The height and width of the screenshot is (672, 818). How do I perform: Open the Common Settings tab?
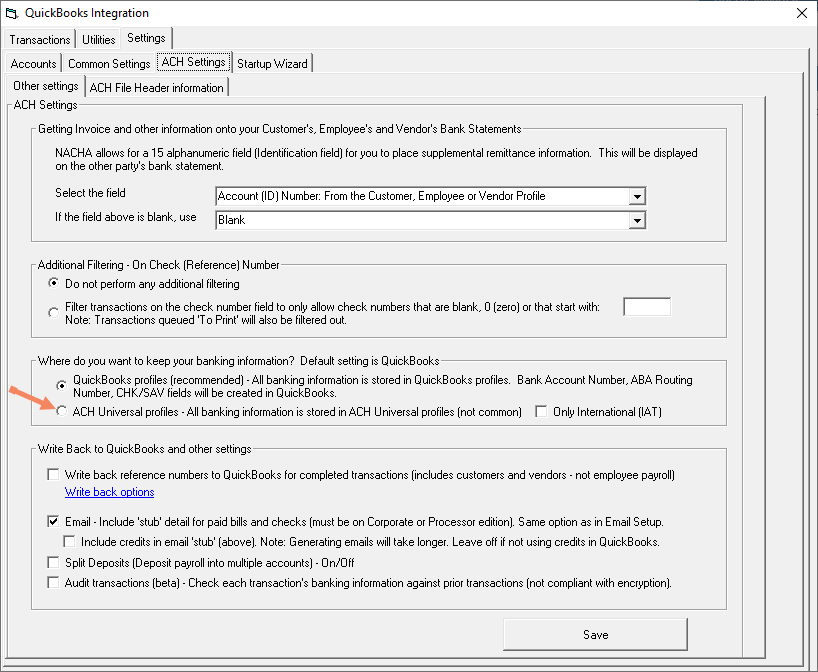click(x=109, y=64)
